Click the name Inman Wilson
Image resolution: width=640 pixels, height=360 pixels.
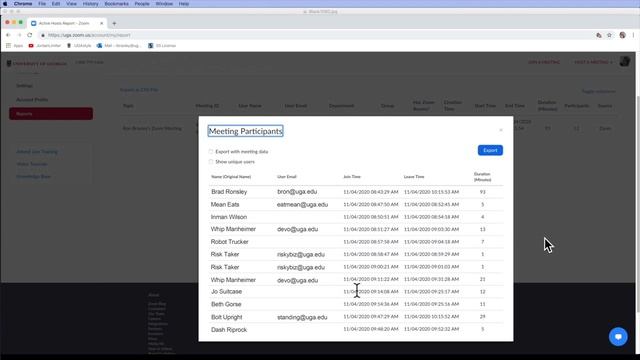click(229, 217)
